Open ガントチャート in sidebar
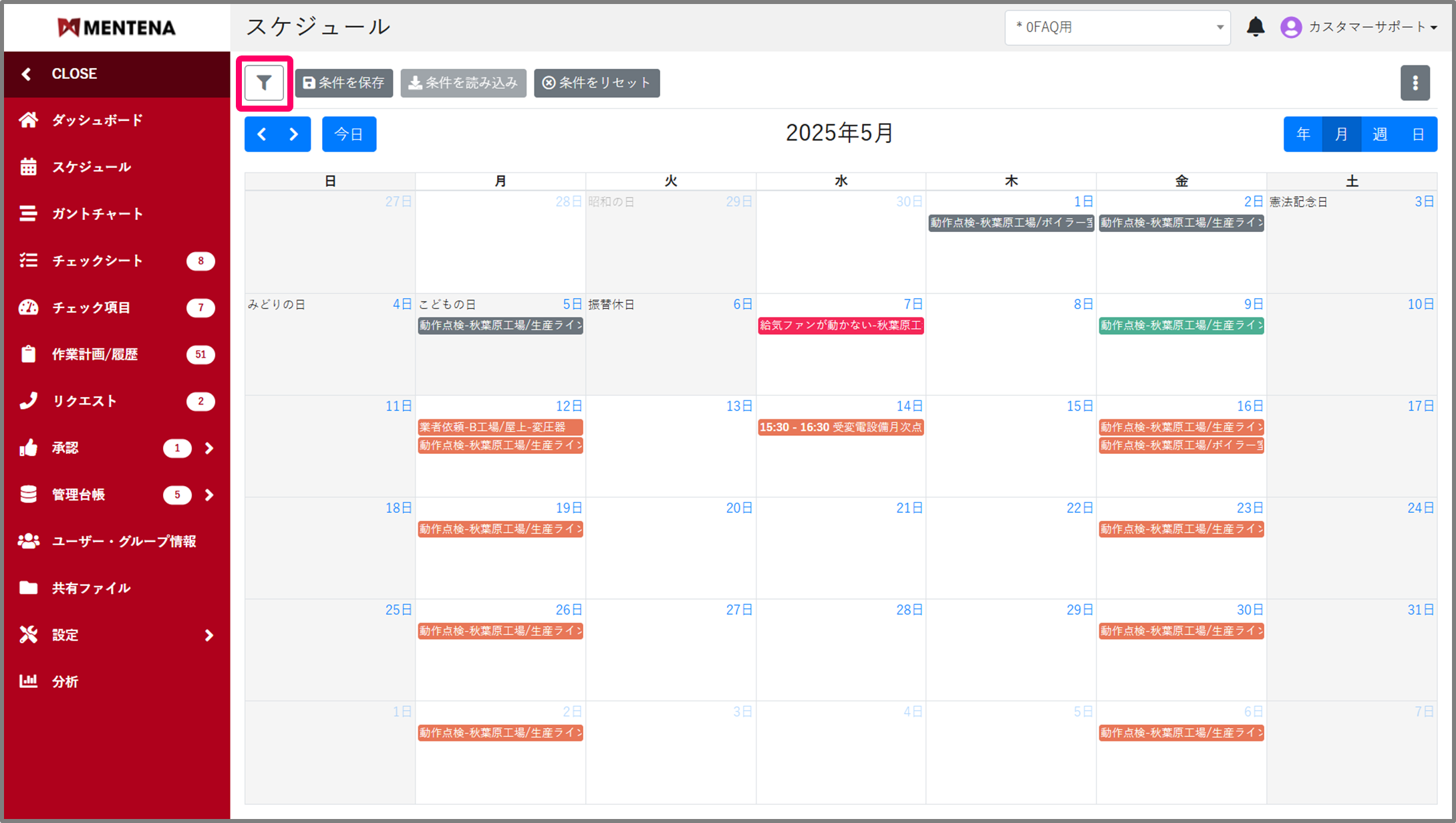The image size is (1456, 823). tap(97, 214)
